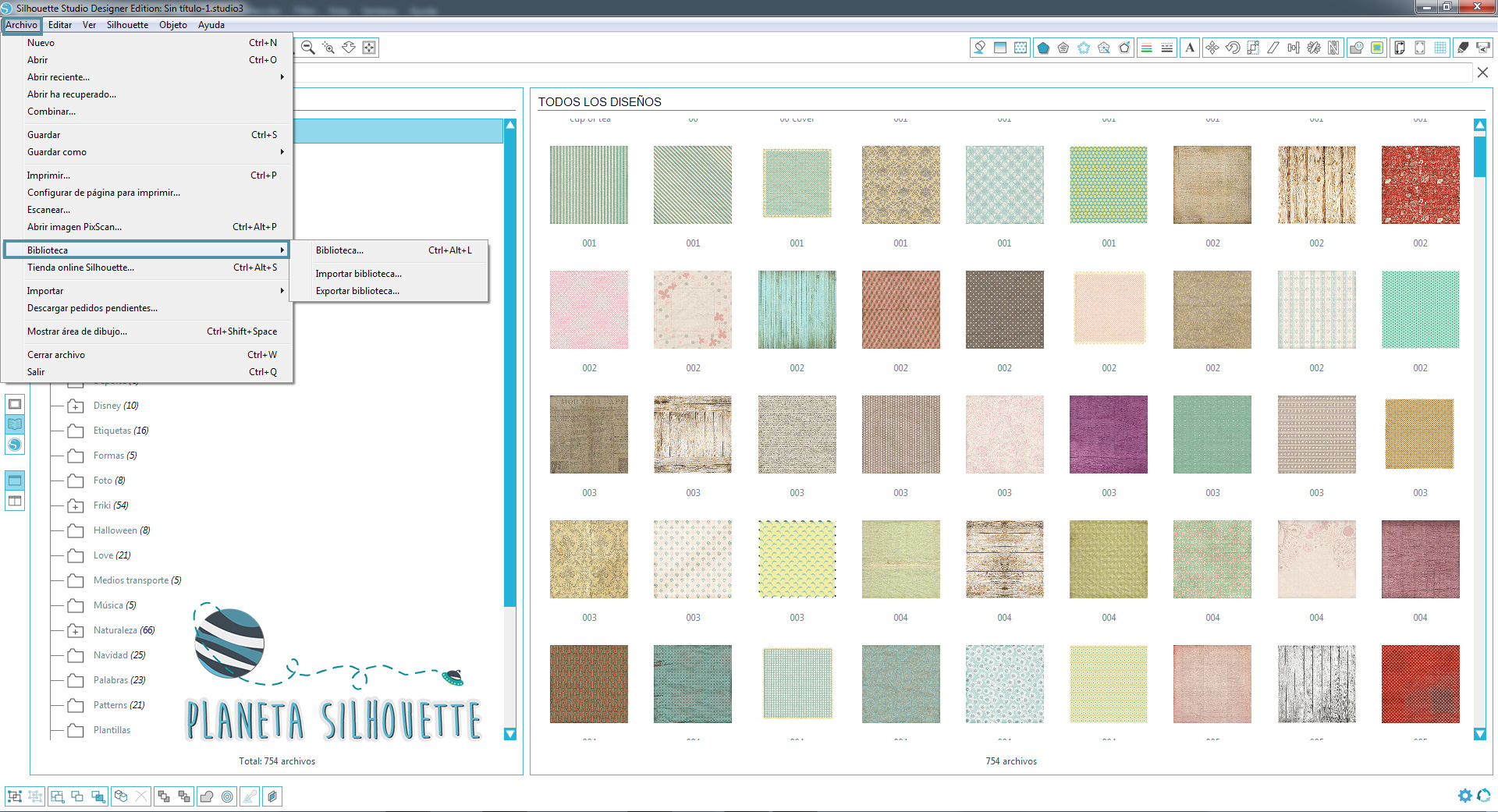Click the Weld shapes icon
The width and height of the screenshot is (1498, 812).
click(x=207, y=796)
